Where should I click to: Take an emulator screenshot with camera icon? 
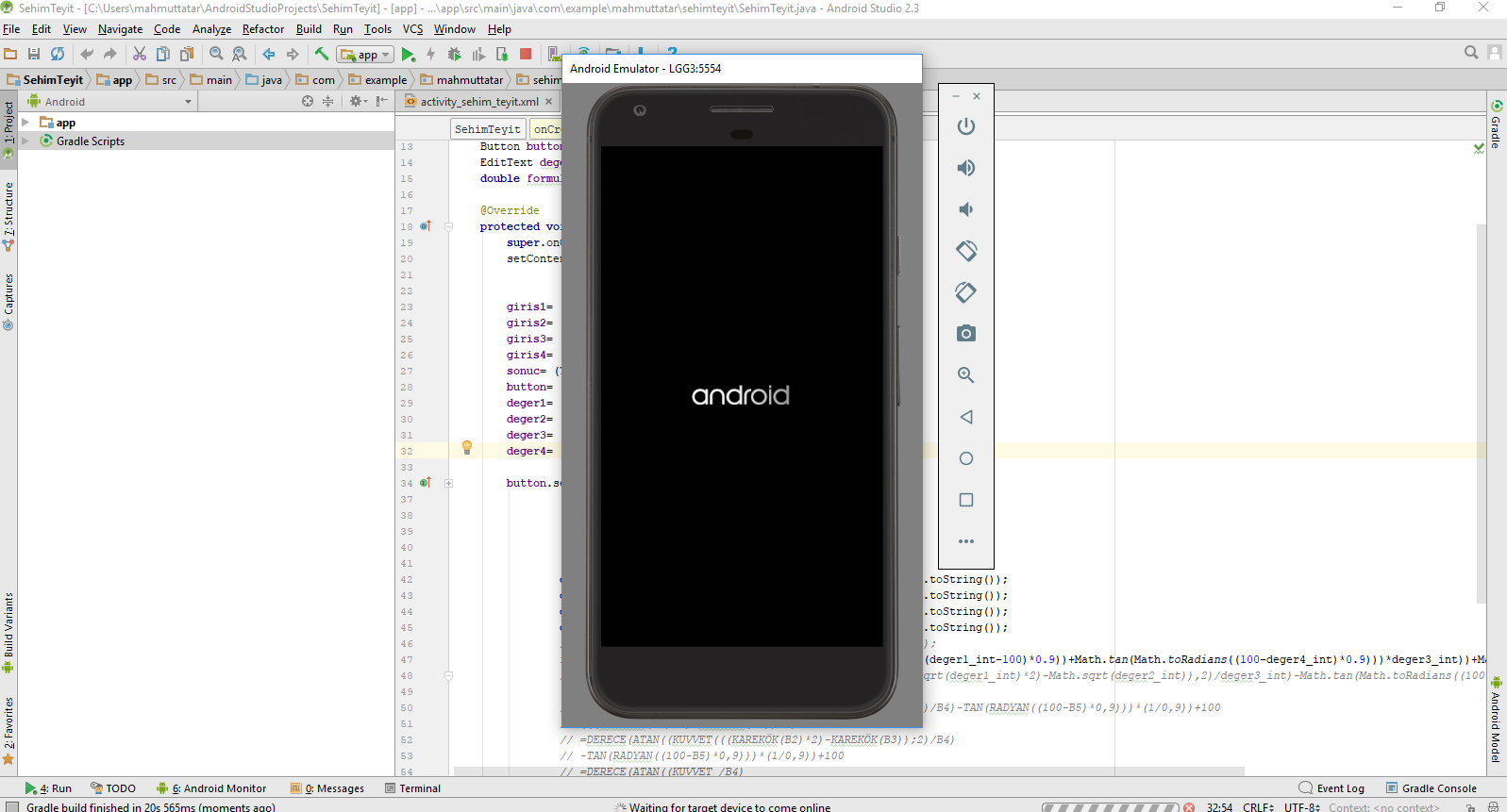click(965, 334)
